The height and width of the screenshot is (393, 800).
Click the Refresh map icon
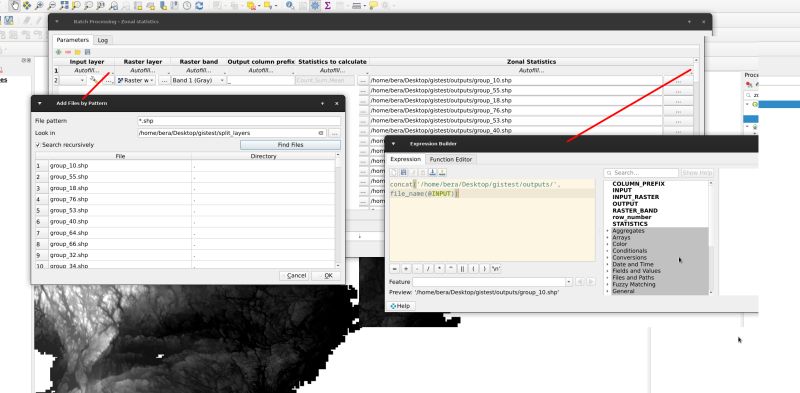(x=199, y=6)
